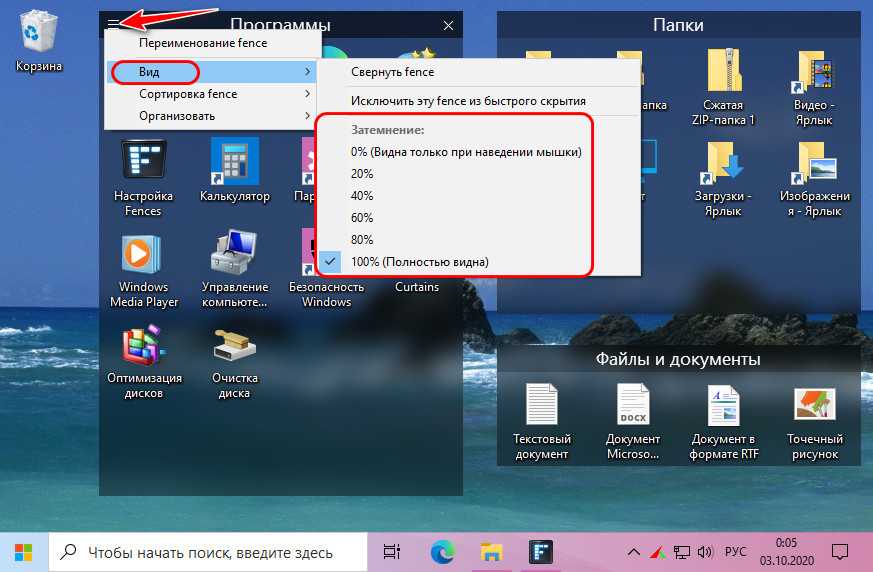Open the Документ в формате RTF file
The image size is (873, 572).
pos(723,422)
